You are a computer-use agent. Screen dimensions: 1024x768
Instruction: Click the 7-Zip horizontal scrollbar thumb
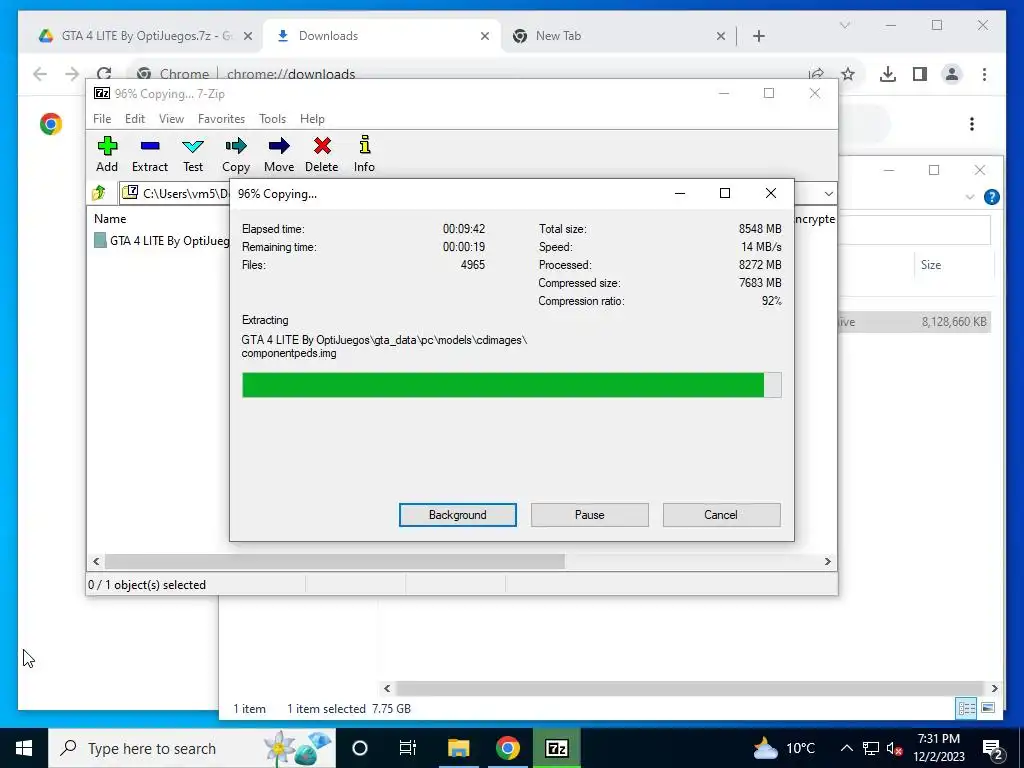[334, 562]
